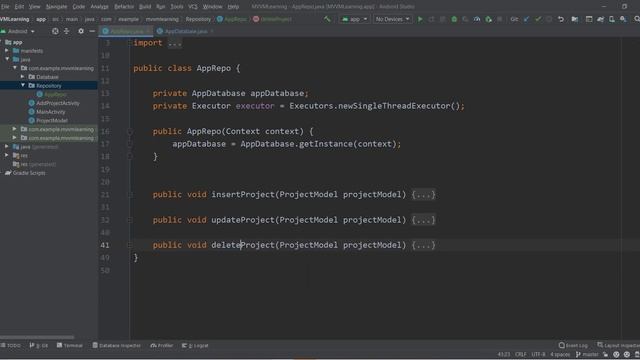Click the CRLF line separator in status bar
The height and width of the screenshot is (360, 640).
(x=520, y=354)
